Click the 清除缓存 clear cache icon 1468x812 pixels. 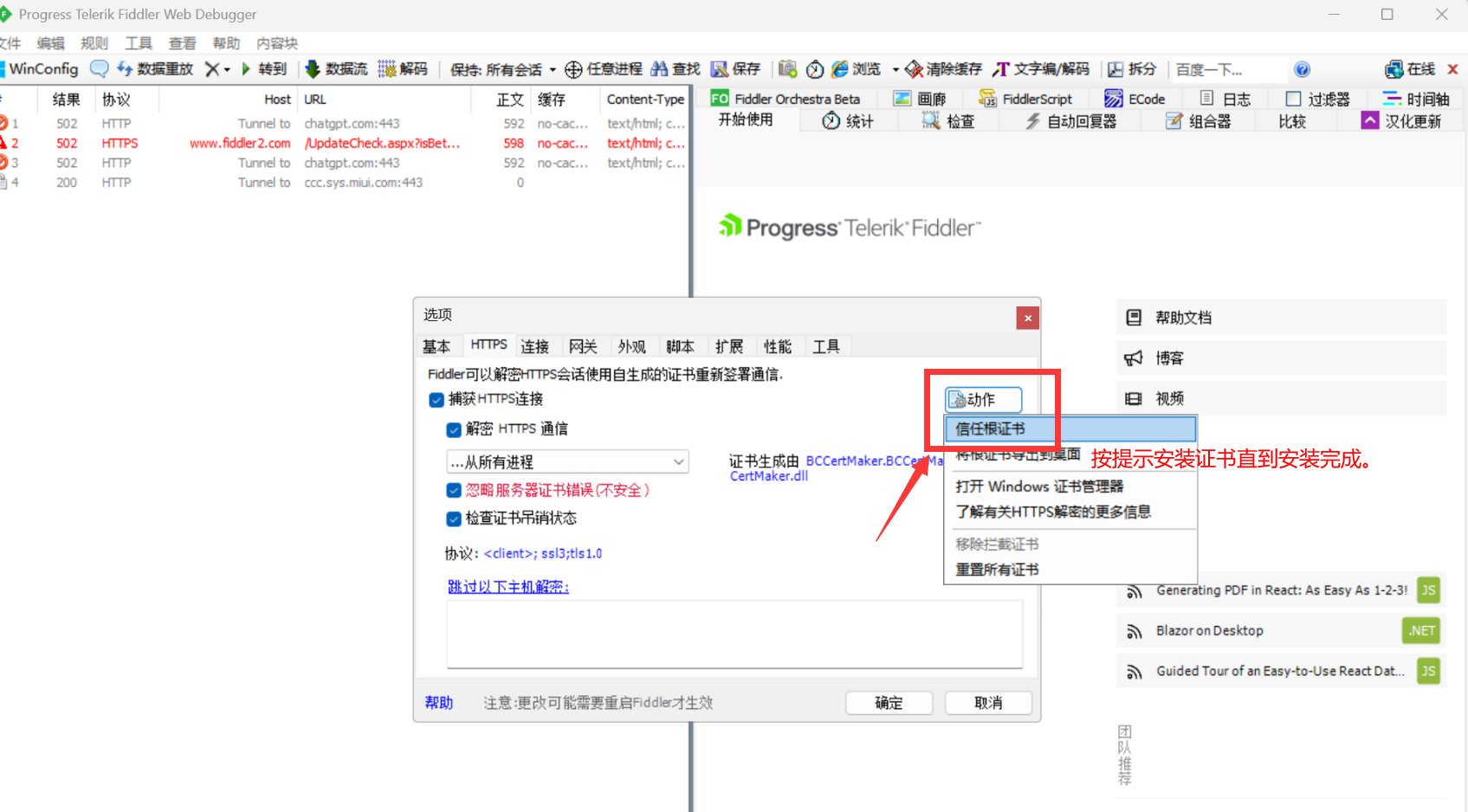point(915,68)
